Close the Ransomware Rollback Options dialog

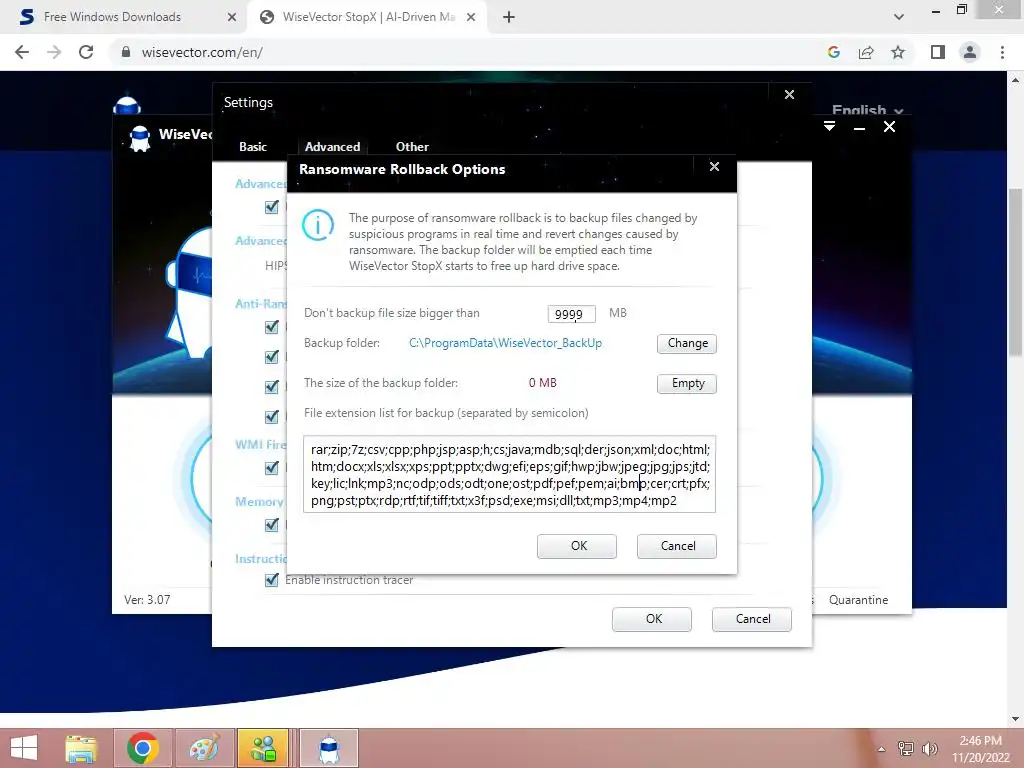[714, 167]
